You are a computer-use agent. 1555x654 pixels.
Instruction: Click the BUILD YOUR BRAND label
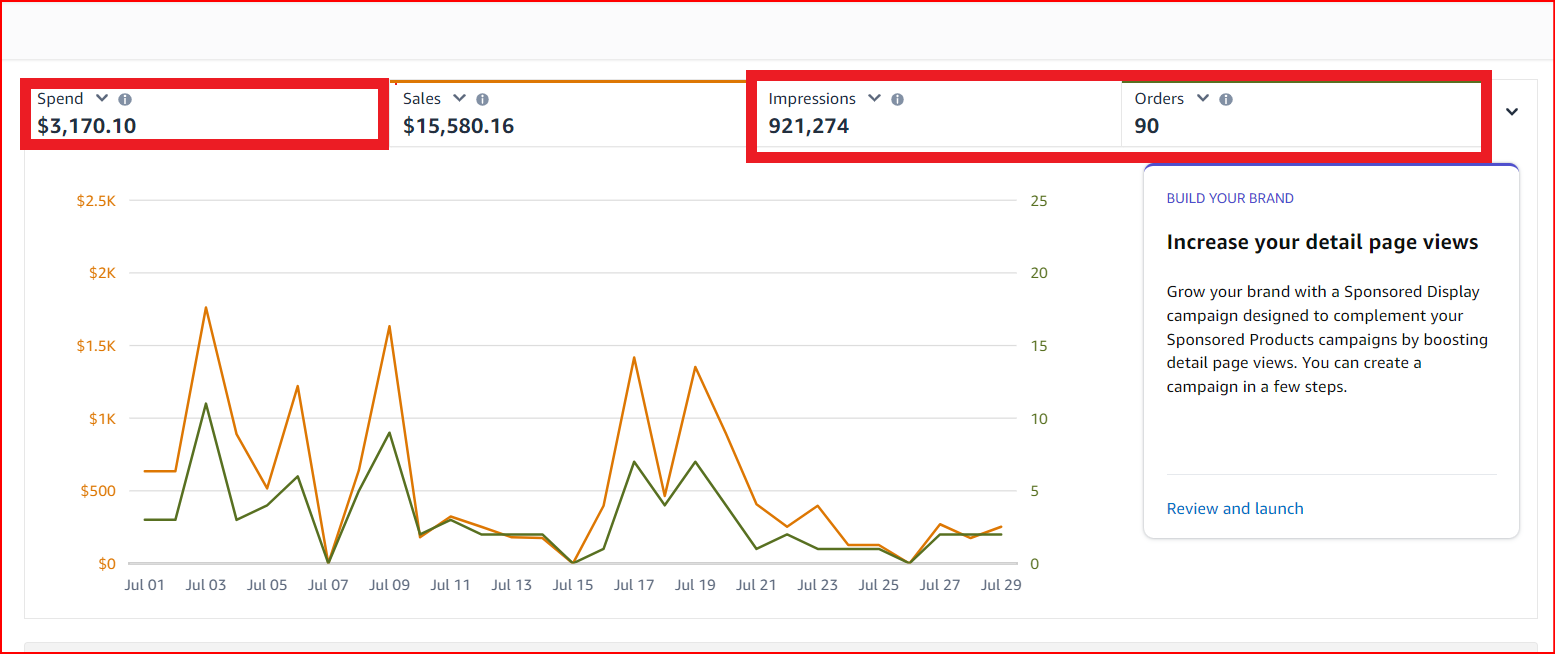pos(1229,198)
